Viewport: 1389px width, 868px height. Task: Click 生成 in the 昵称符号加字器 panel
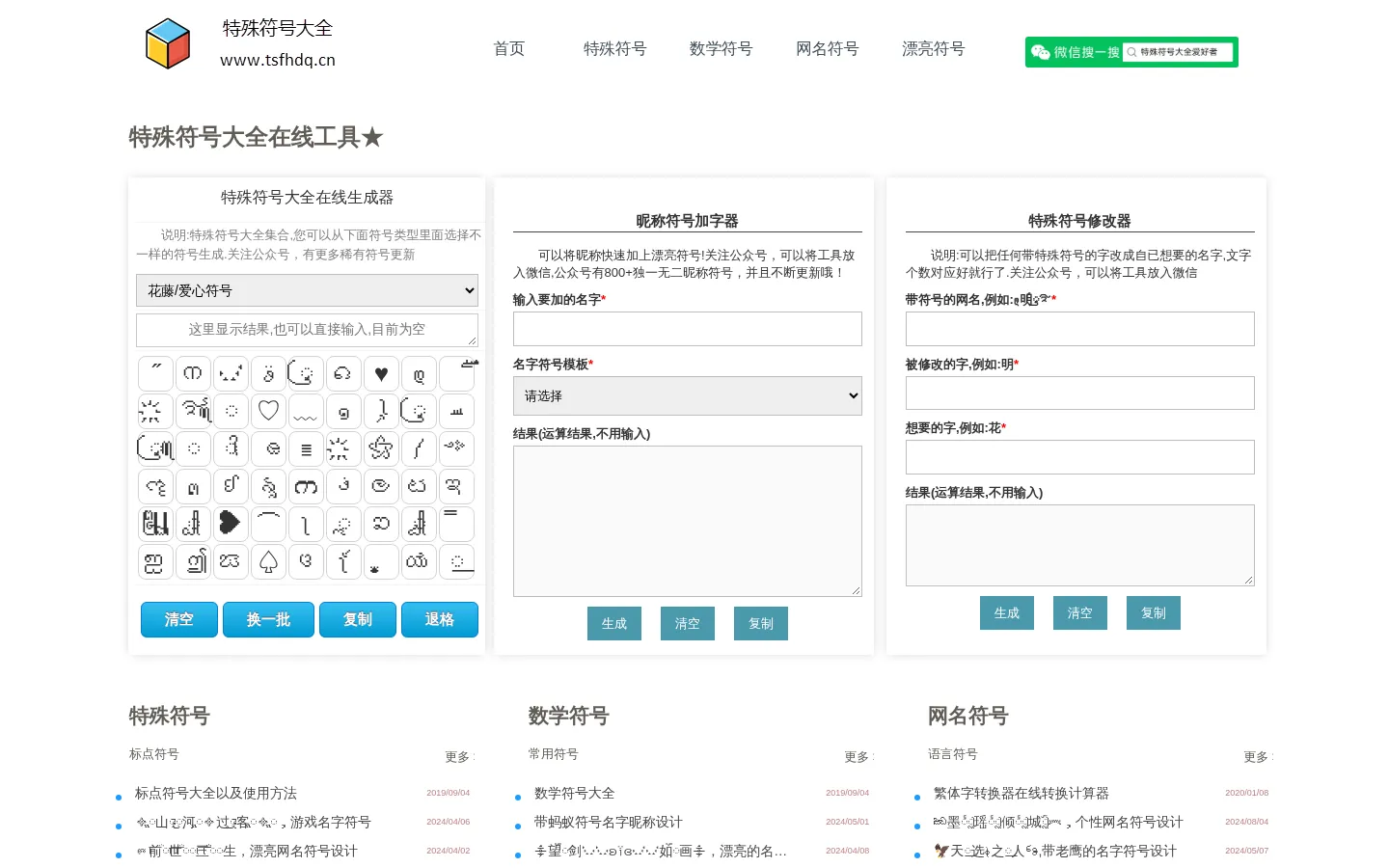click(614, 624)
